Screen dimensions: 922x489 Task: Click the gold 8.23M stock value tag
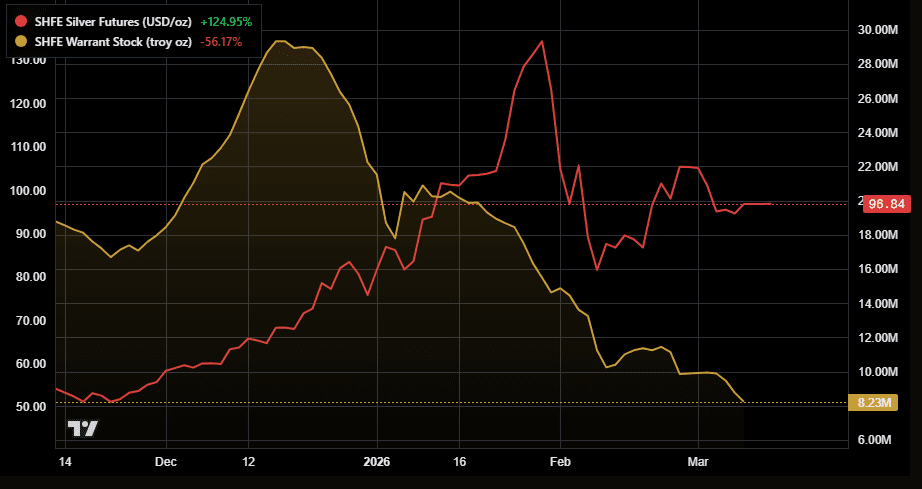point(873,403)
